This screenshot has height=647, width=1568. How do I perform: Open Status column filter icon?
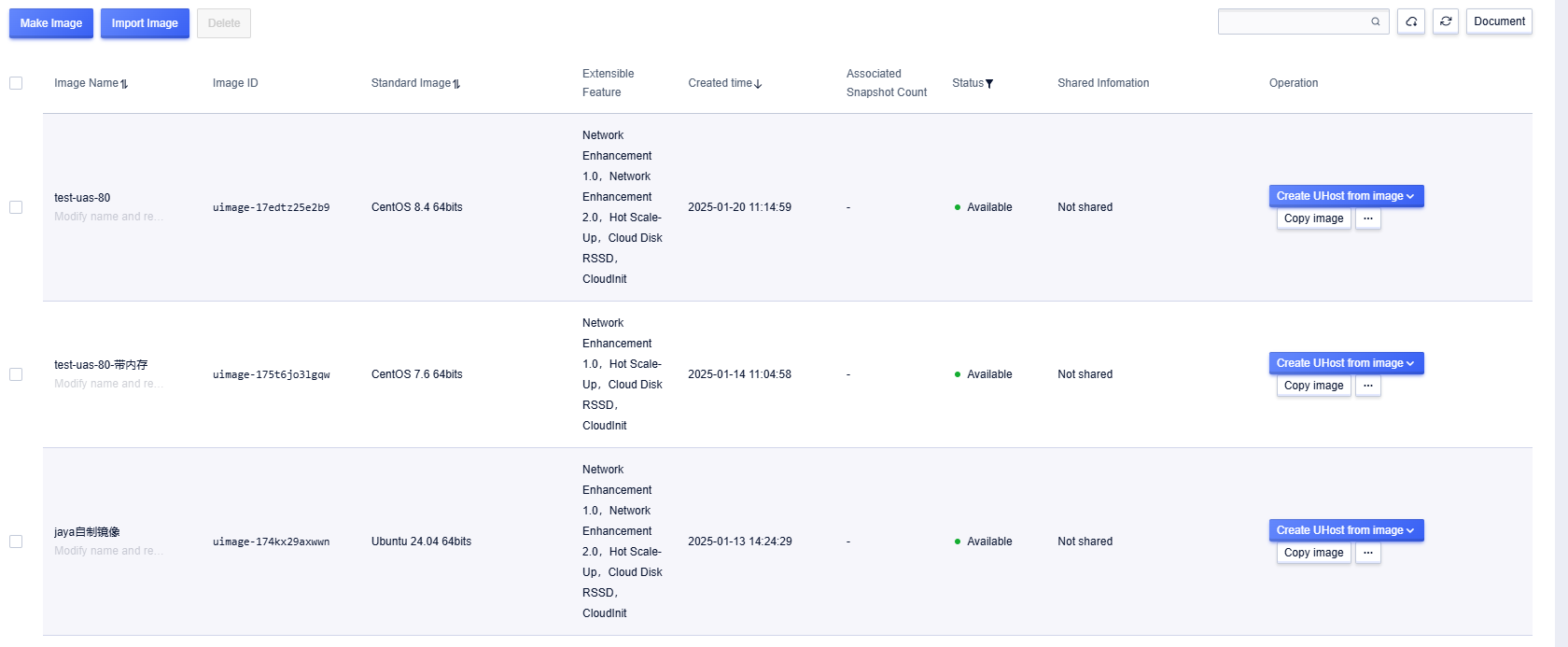point(989,84)
